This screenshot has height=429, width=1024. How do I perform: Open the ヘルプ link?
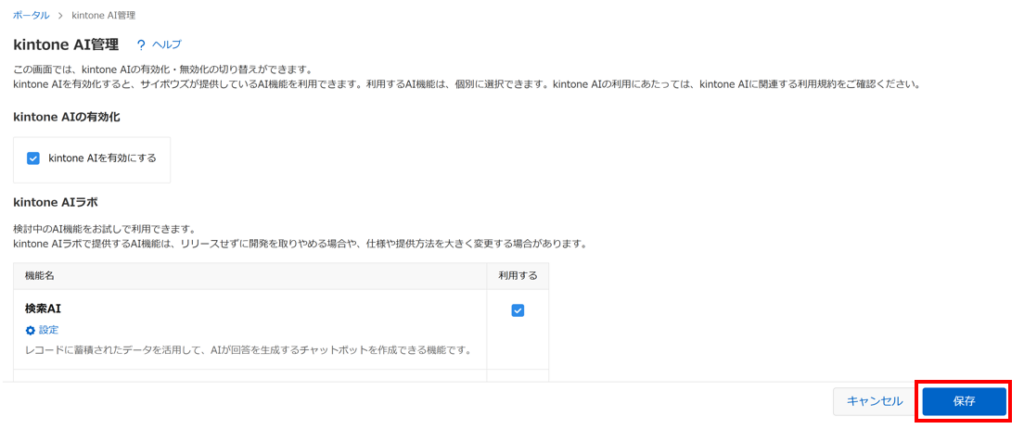tap(167, 45)
